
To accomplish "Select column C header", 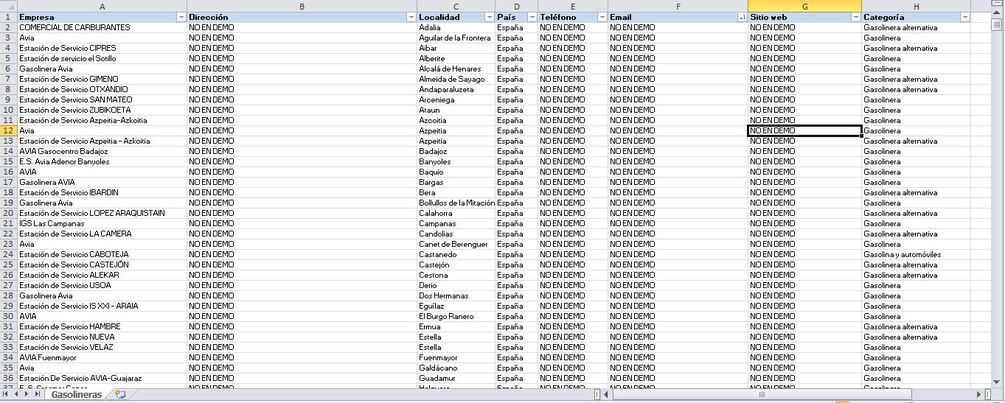I will pyautogui.click(x=456, y=6).
